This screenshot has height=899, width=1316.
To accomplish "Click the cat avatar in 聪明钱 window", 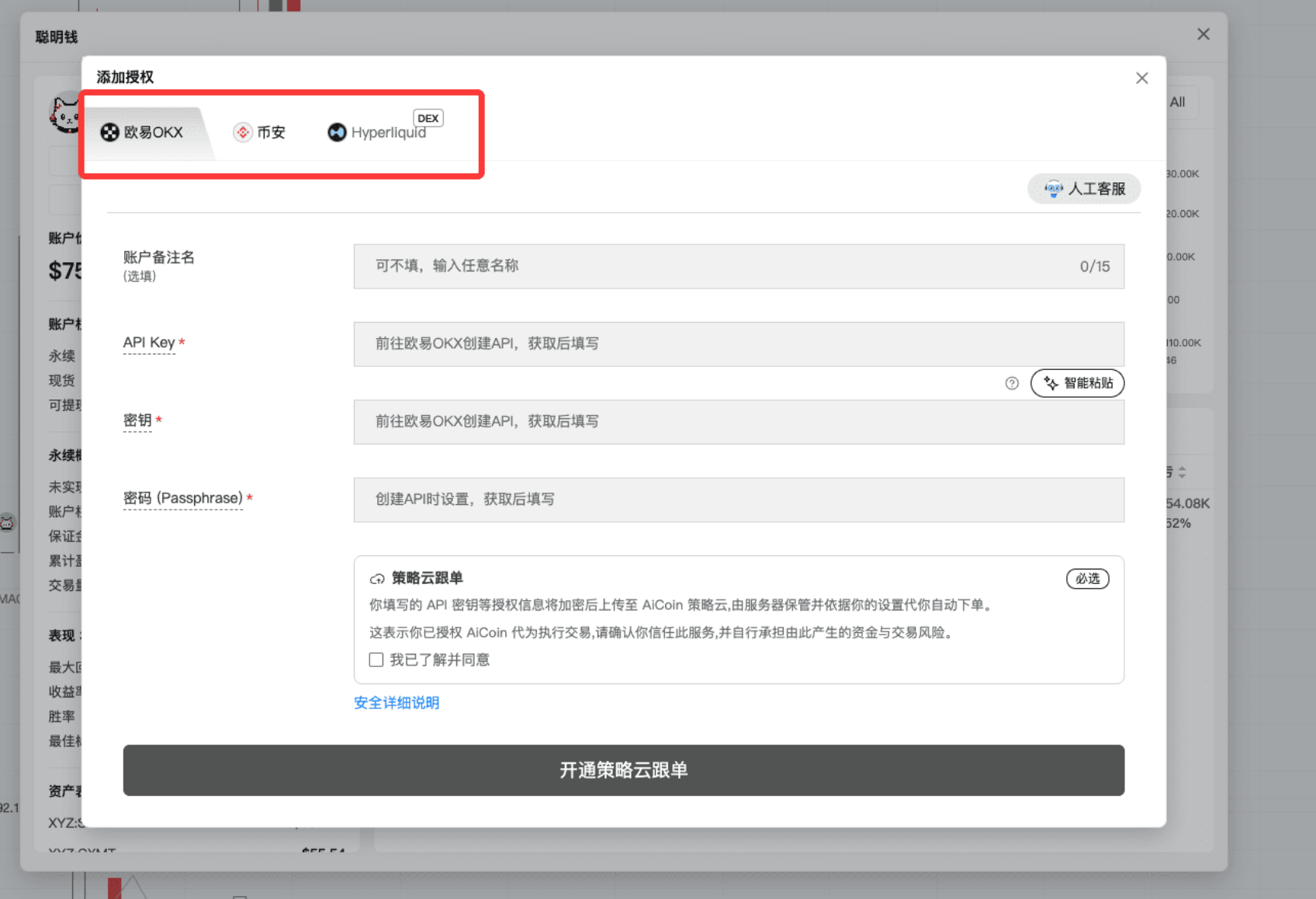I will tap(65, 113).
